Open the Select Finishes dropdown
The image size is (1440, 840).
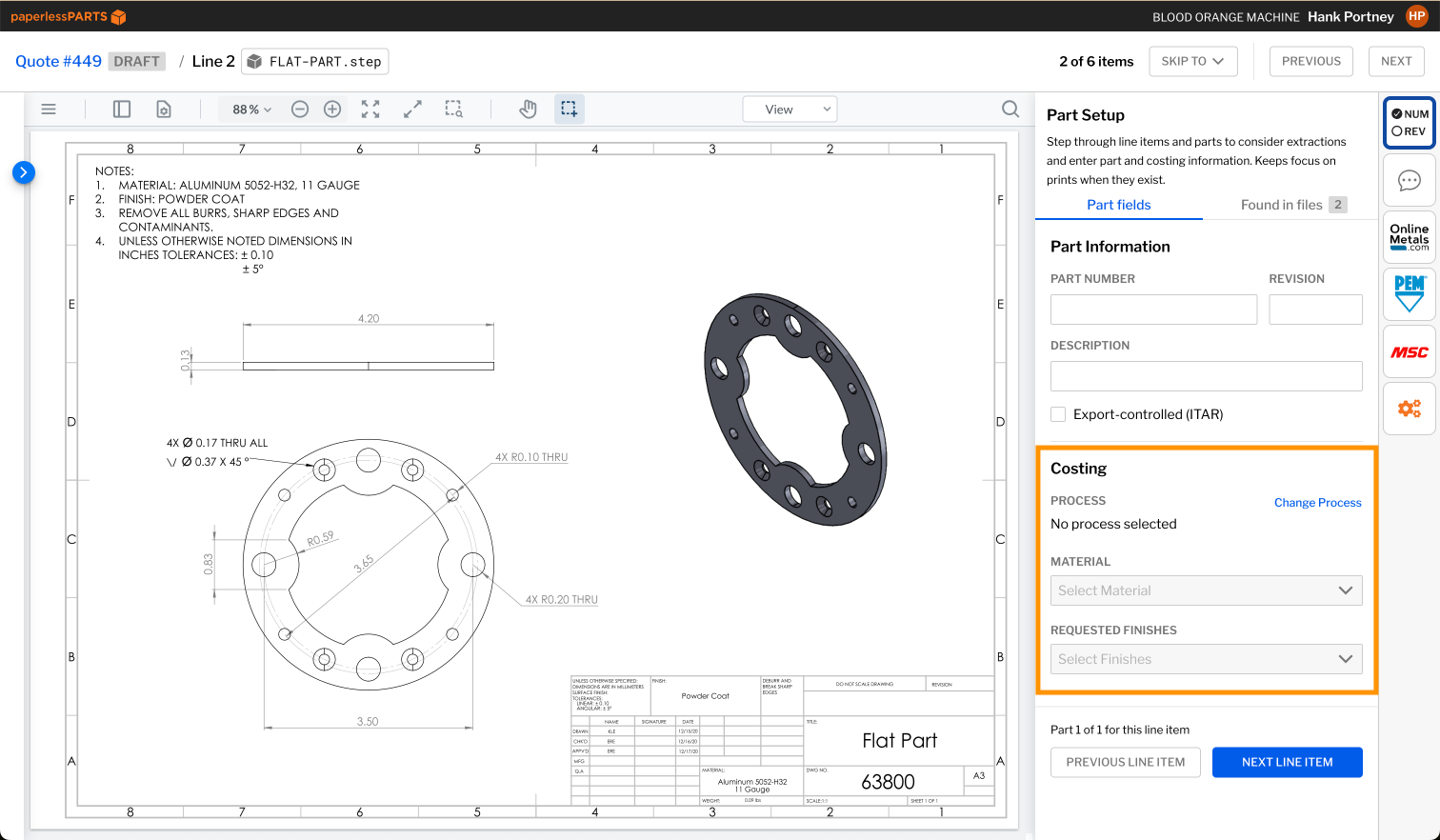1206,659
